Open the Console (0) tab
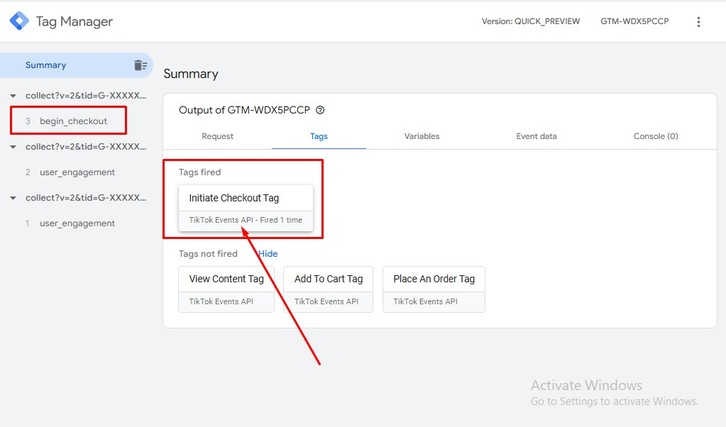This screenshot has width=726, height=427. point(655,136)
